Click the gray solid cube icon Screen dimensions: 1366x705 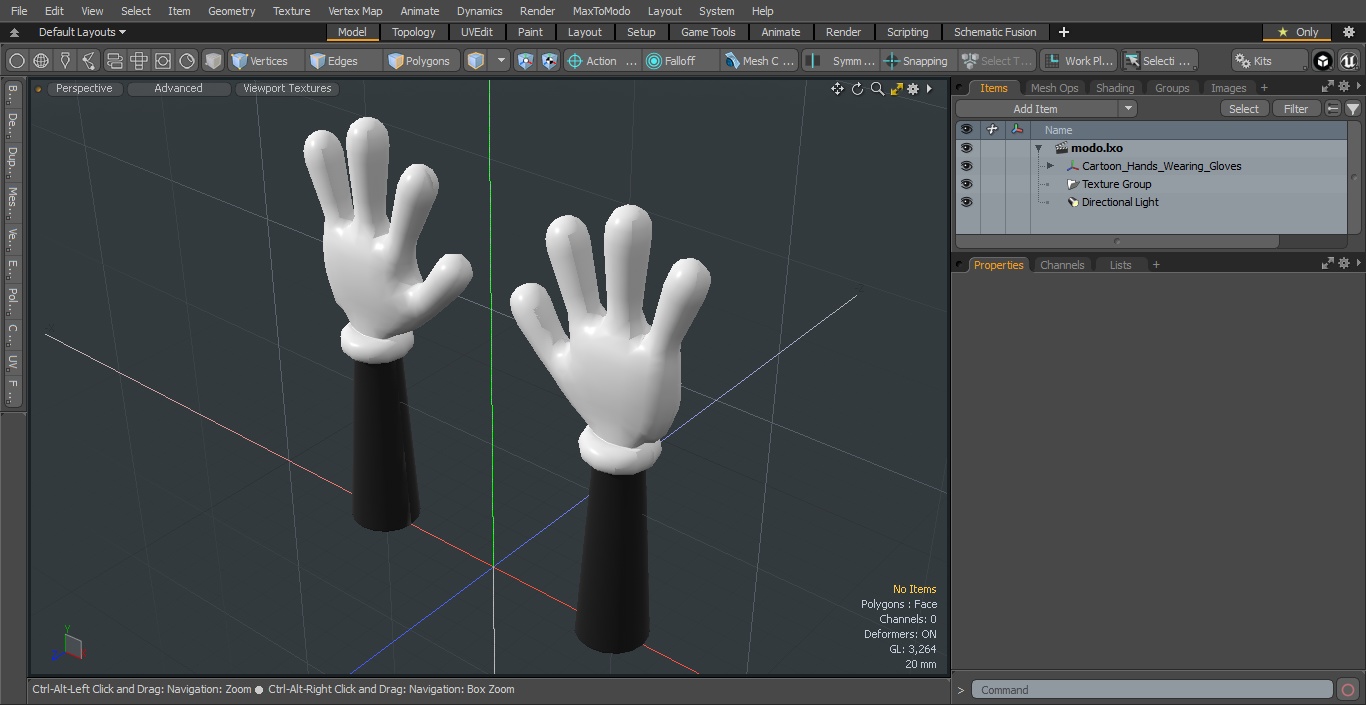click(x=213, y=61)
